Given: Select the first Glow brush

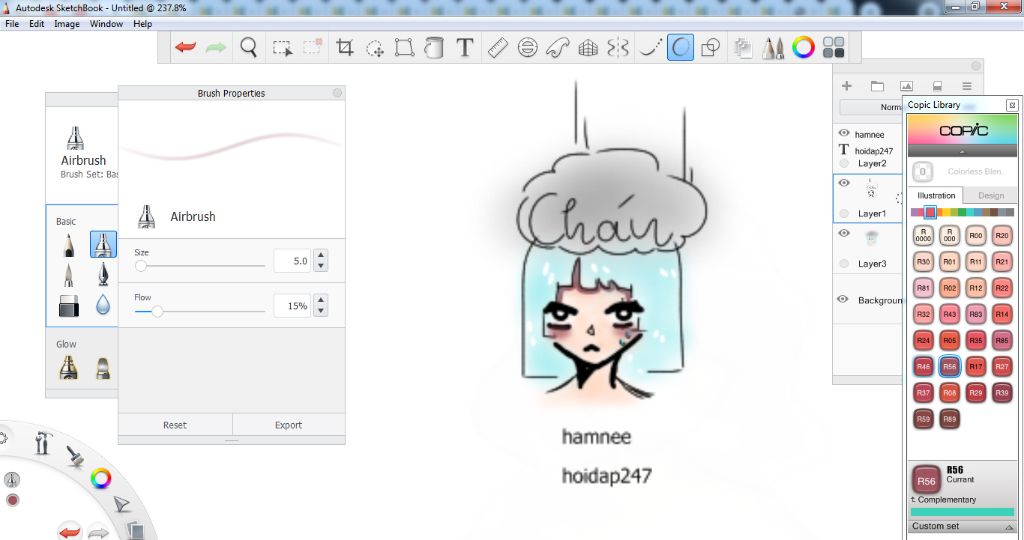Looking at the screenshot, I should click(x=69, y=368).
